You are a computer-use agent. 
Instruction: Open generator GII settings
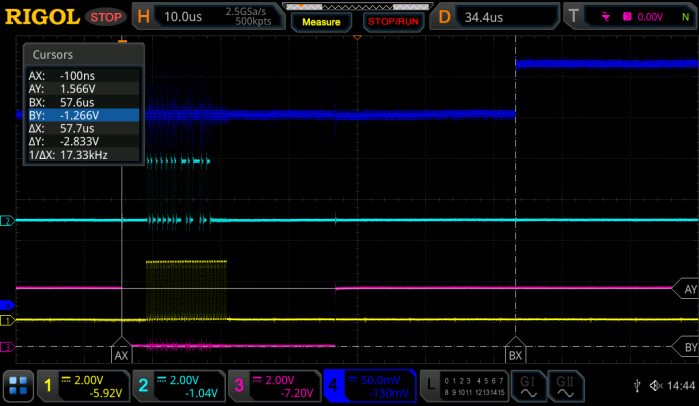[x=565, y=386]
